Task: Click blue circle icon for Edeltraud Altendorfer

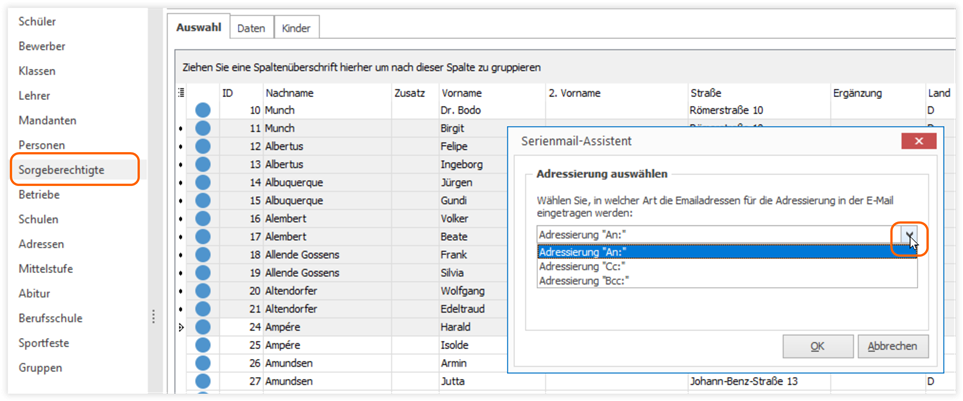Action: tap(203, 308)
